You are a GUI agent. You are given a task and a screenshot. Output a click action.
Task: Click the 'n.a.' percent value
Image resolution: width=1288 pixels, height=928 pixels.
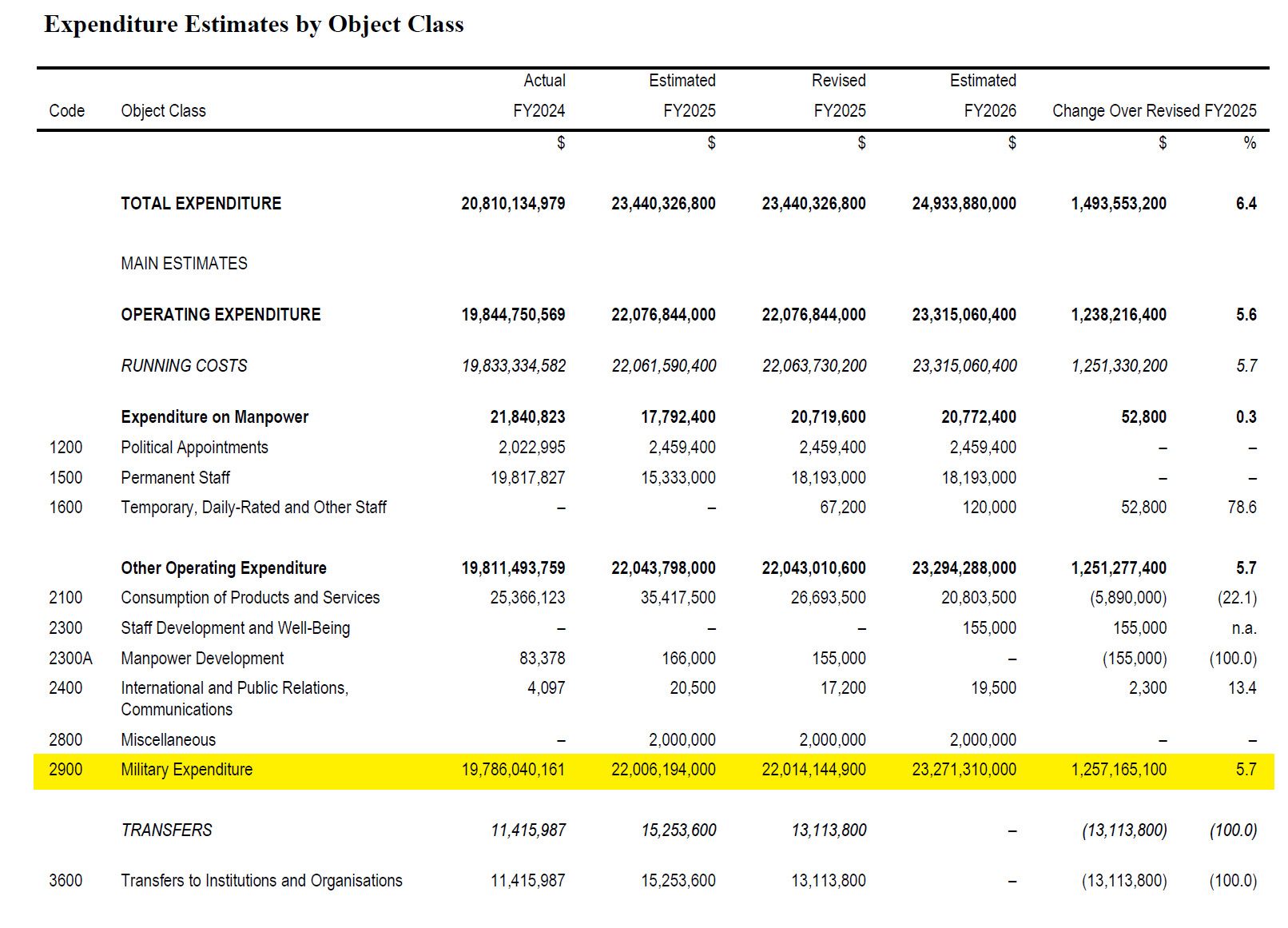(1244, 627)
